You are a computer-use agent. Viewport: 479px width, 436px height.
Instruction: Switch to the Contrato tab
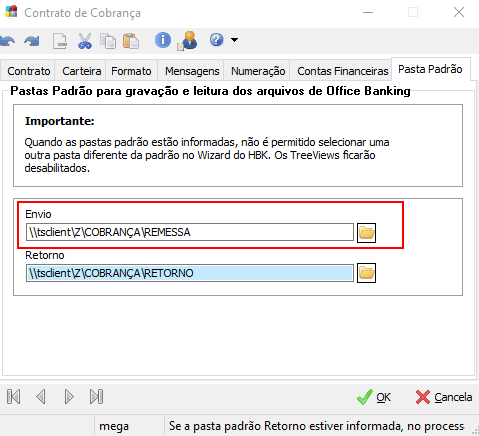(x=29, y=71)
